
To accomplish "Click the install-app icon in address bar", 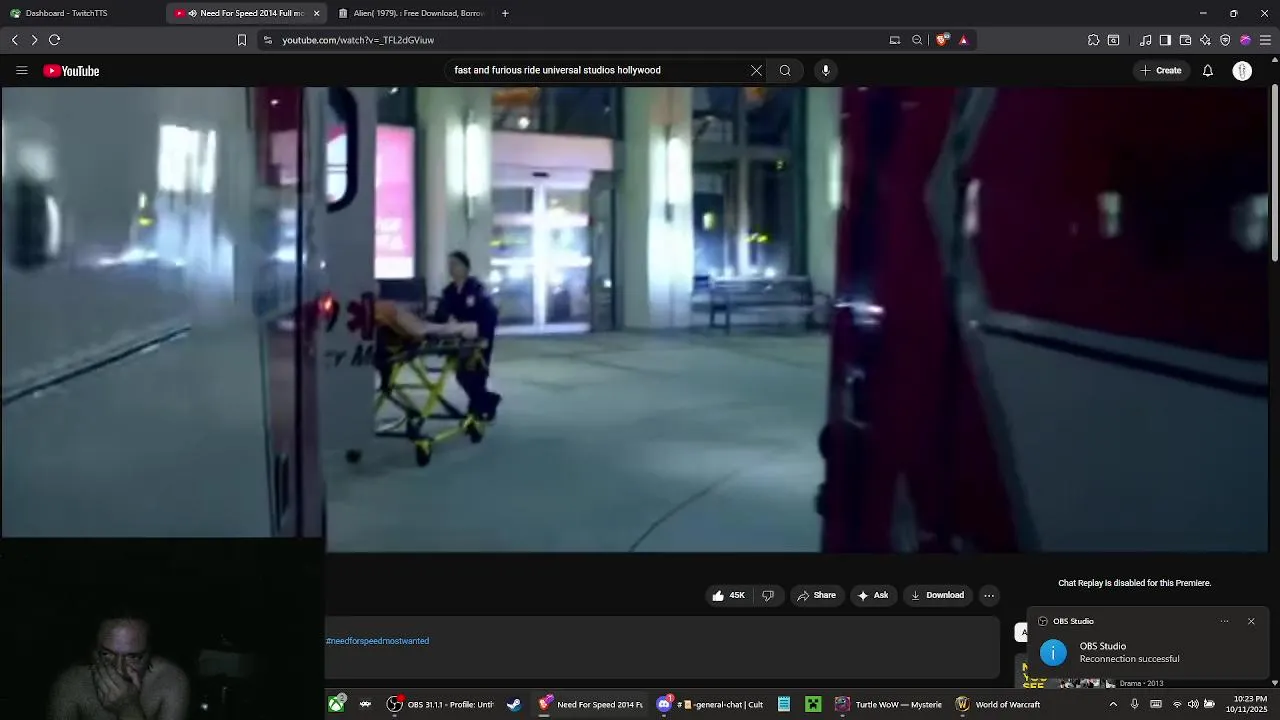I will click(x=895, y=40).
